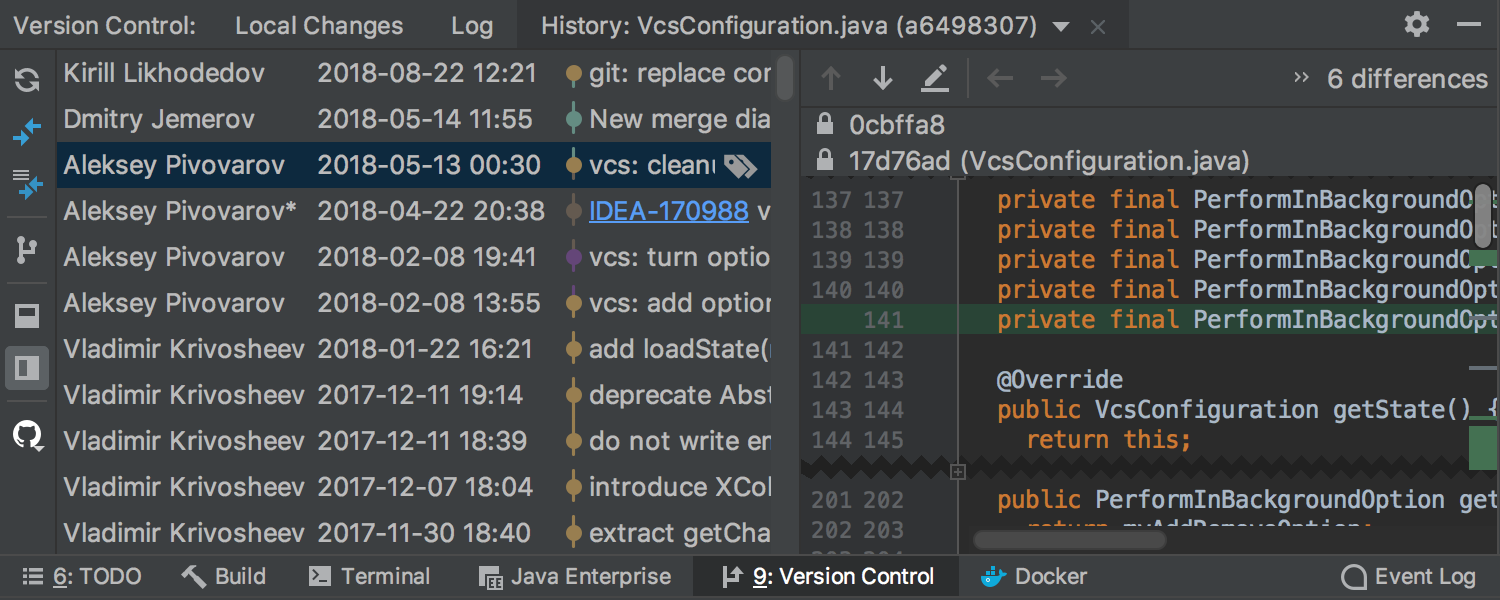1500x600 pixels.
Task: Expand hidden toolbar items chevron near differences
Action: pyautogui.click(x=1301, y=77)
